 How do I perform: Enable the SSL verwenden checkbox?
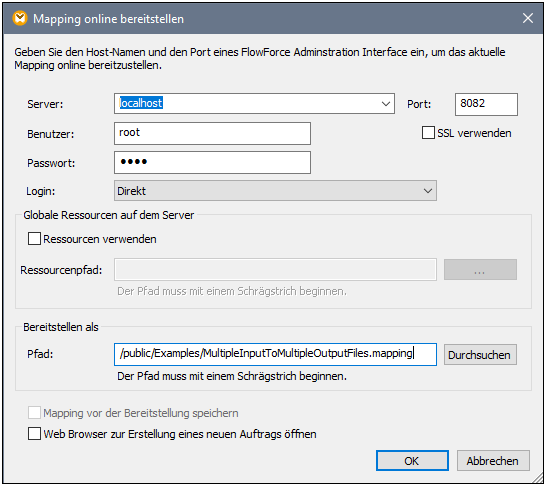[428, 133]
